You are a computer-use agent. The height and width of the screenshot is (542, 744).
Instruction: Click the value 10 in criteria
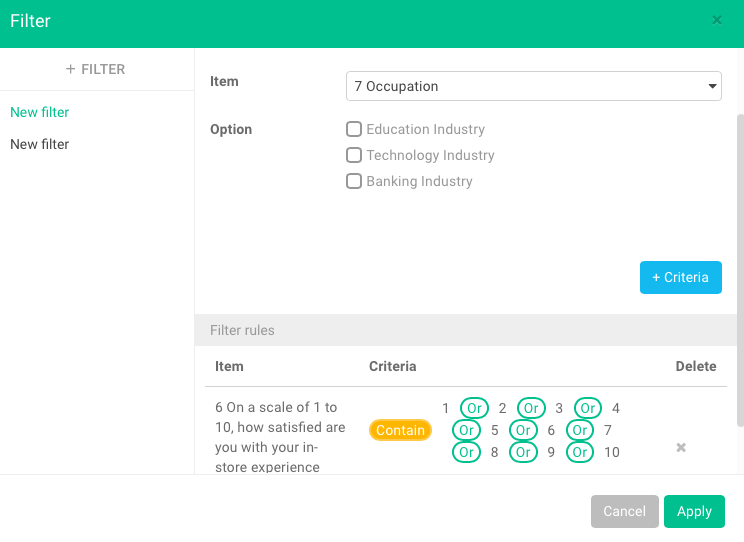(x=612, y=452)
